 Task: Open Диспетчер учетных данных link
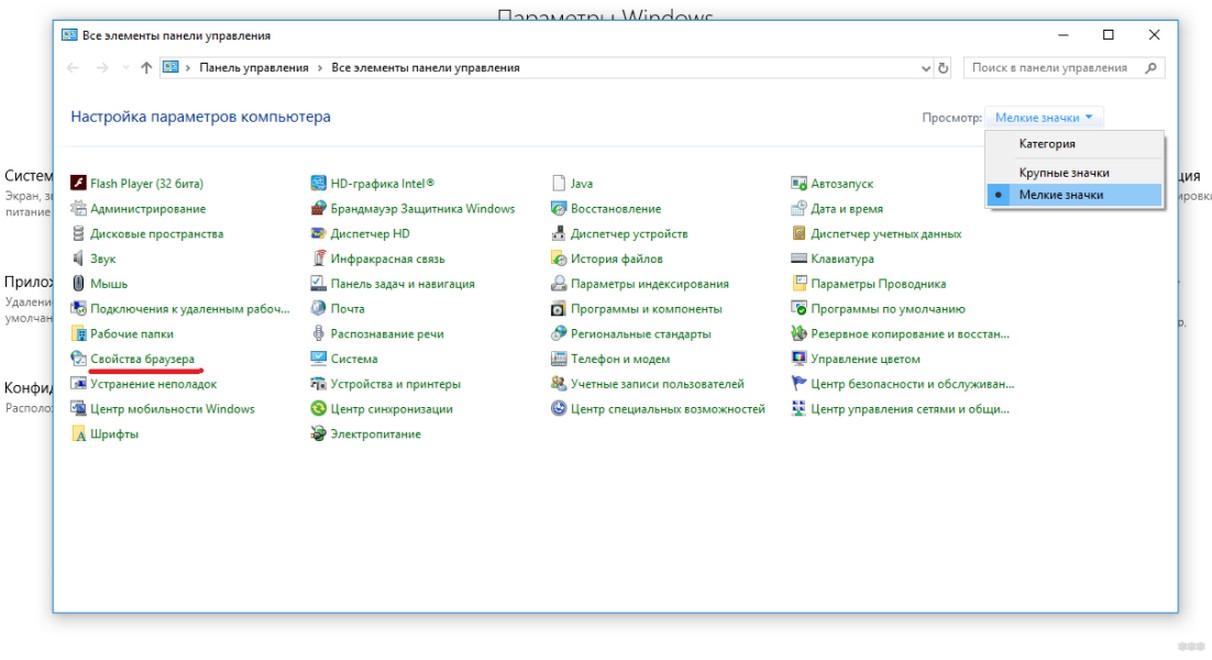(x=886, y=234)
